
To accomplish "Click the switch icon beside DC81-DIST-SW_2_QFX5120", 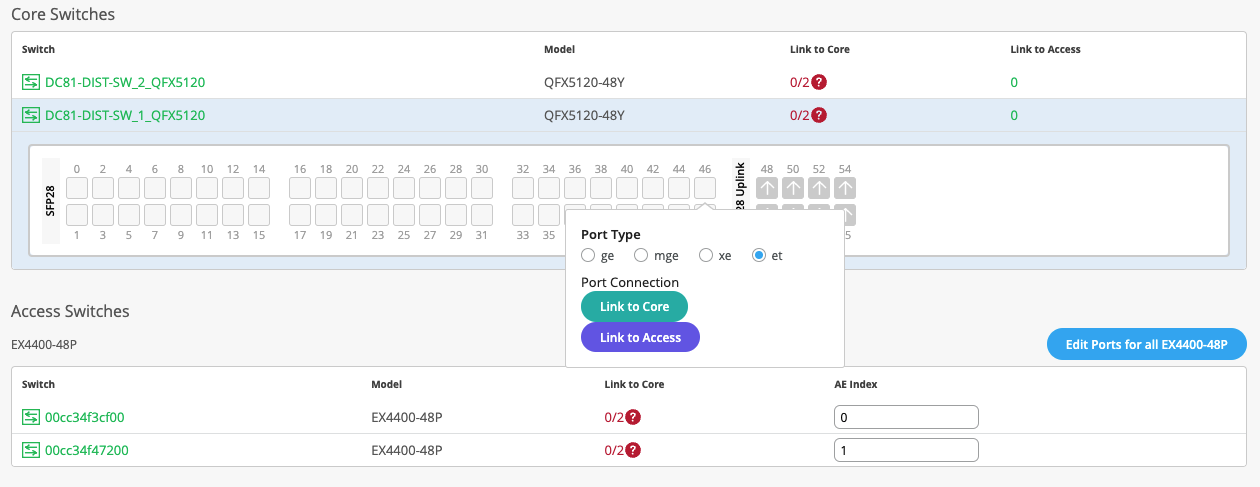I will 31,82.
